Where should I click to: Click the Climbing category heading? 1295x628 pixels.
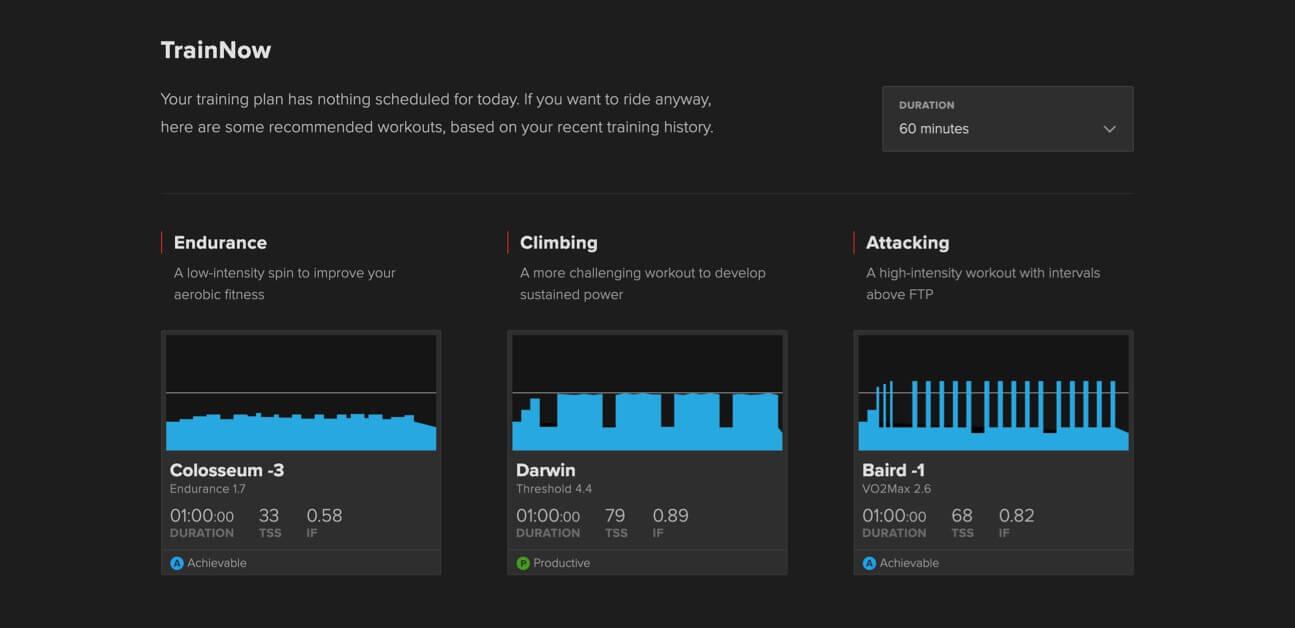click(x=558, y=243)
